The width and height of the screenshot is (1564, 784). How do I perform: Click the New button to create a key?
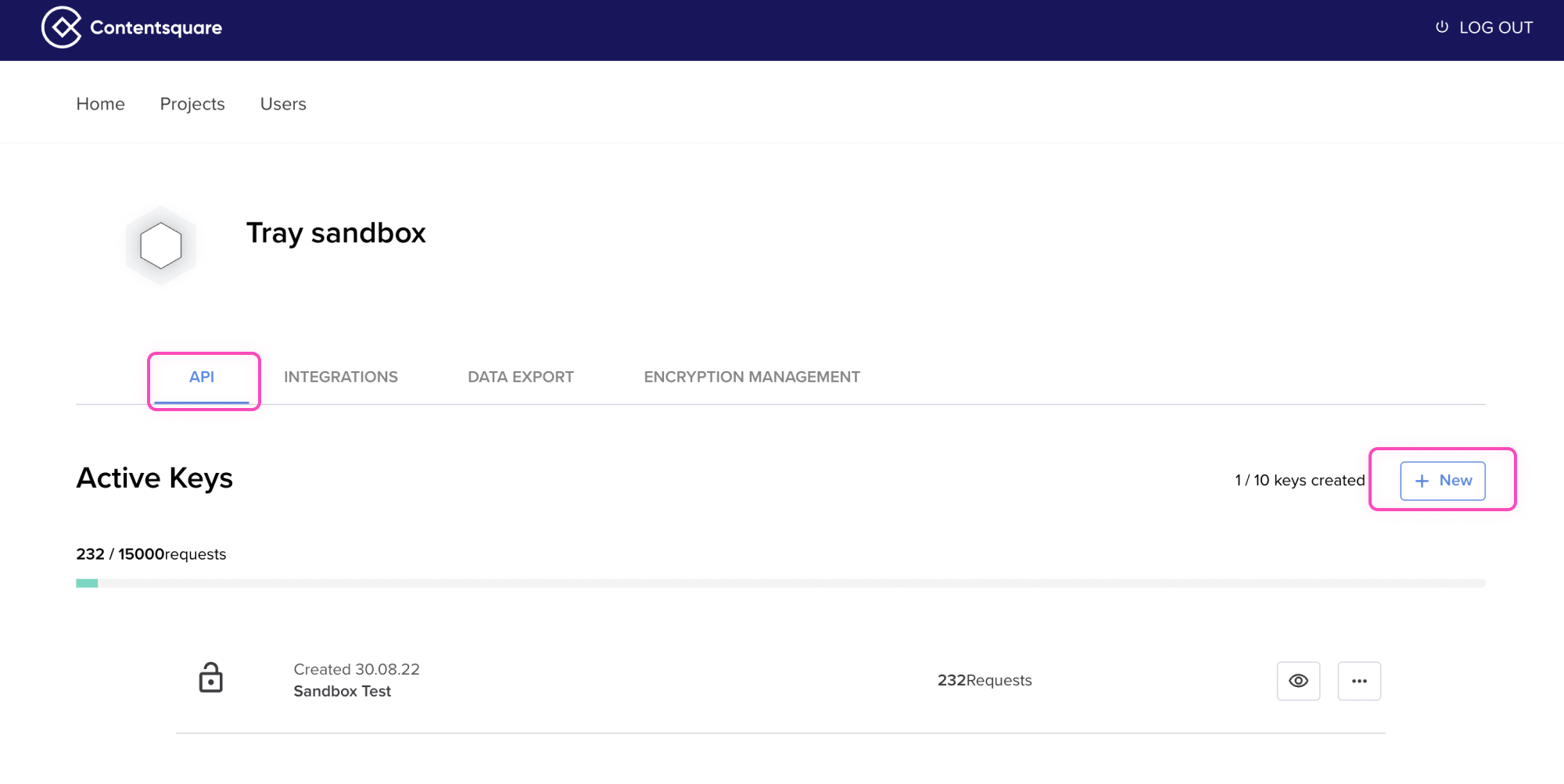point(1442,481)
